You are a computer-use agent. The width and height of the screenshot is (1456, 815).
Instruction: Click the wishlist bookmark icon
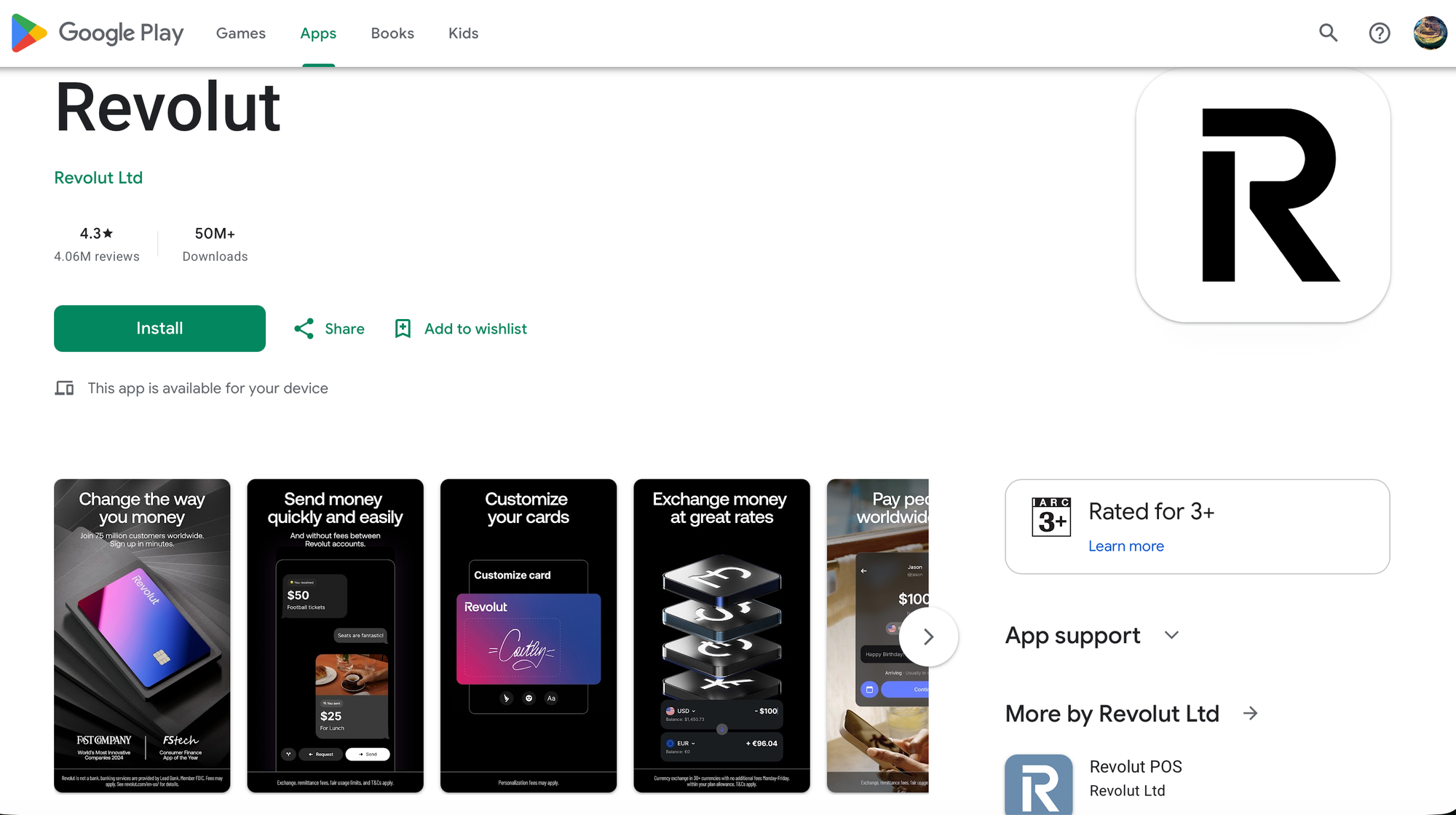coord(403,328)
